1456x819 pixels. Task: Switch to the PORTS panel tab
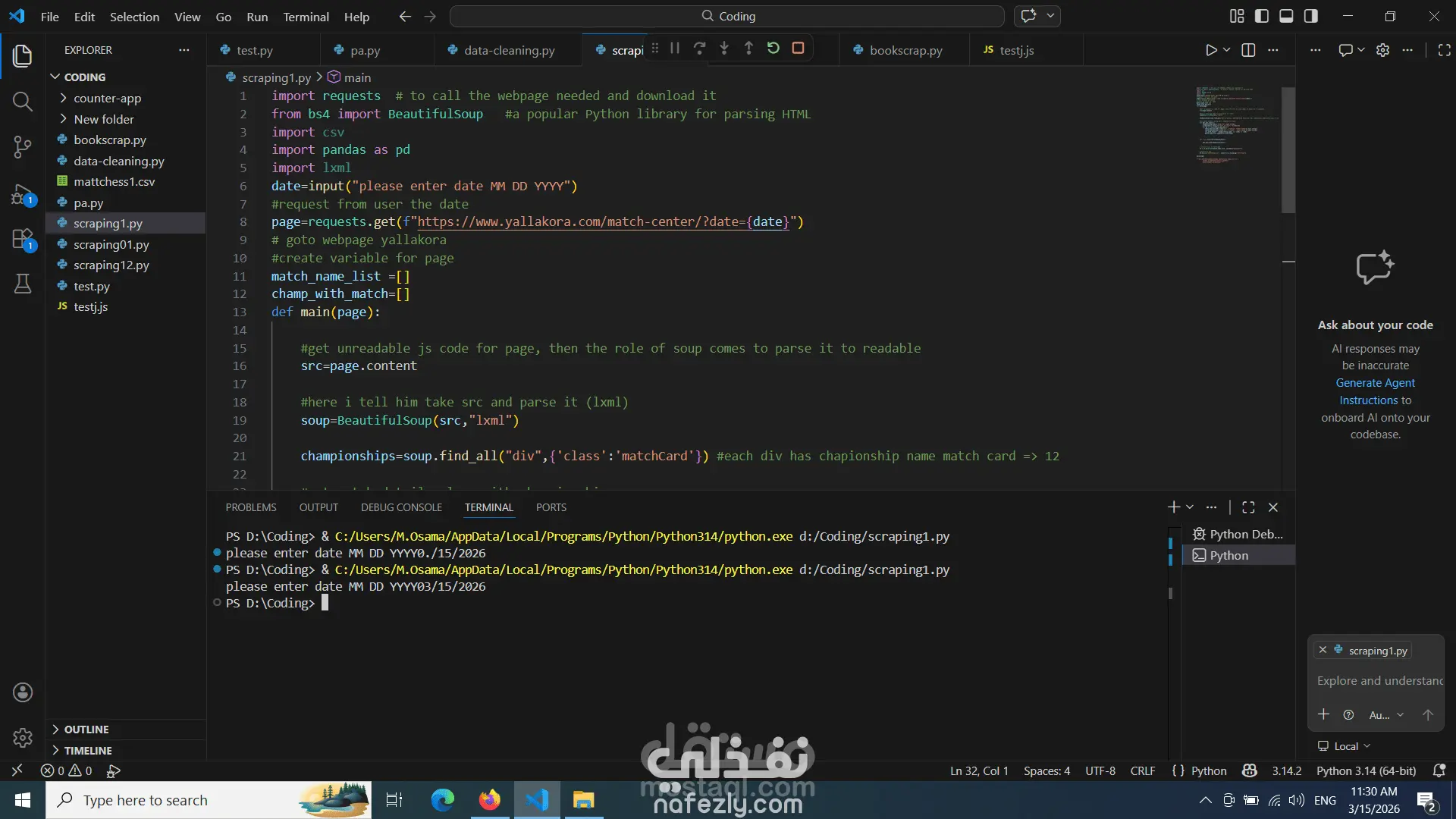tap(551, 507)
